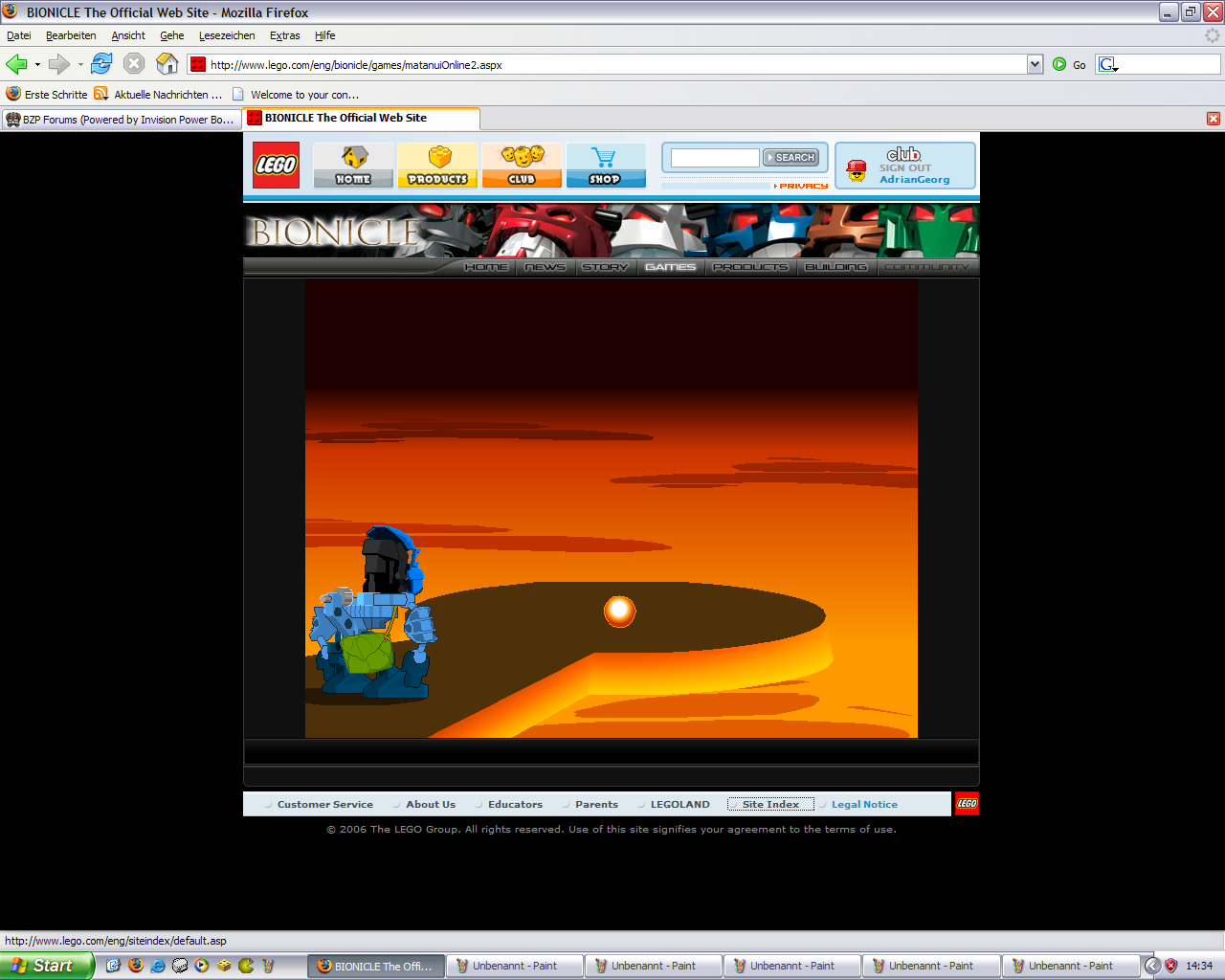The width and height of the screenshot is (1225, 980).
Task: Click the red security shield tray icon
Action: (1170, 966)
